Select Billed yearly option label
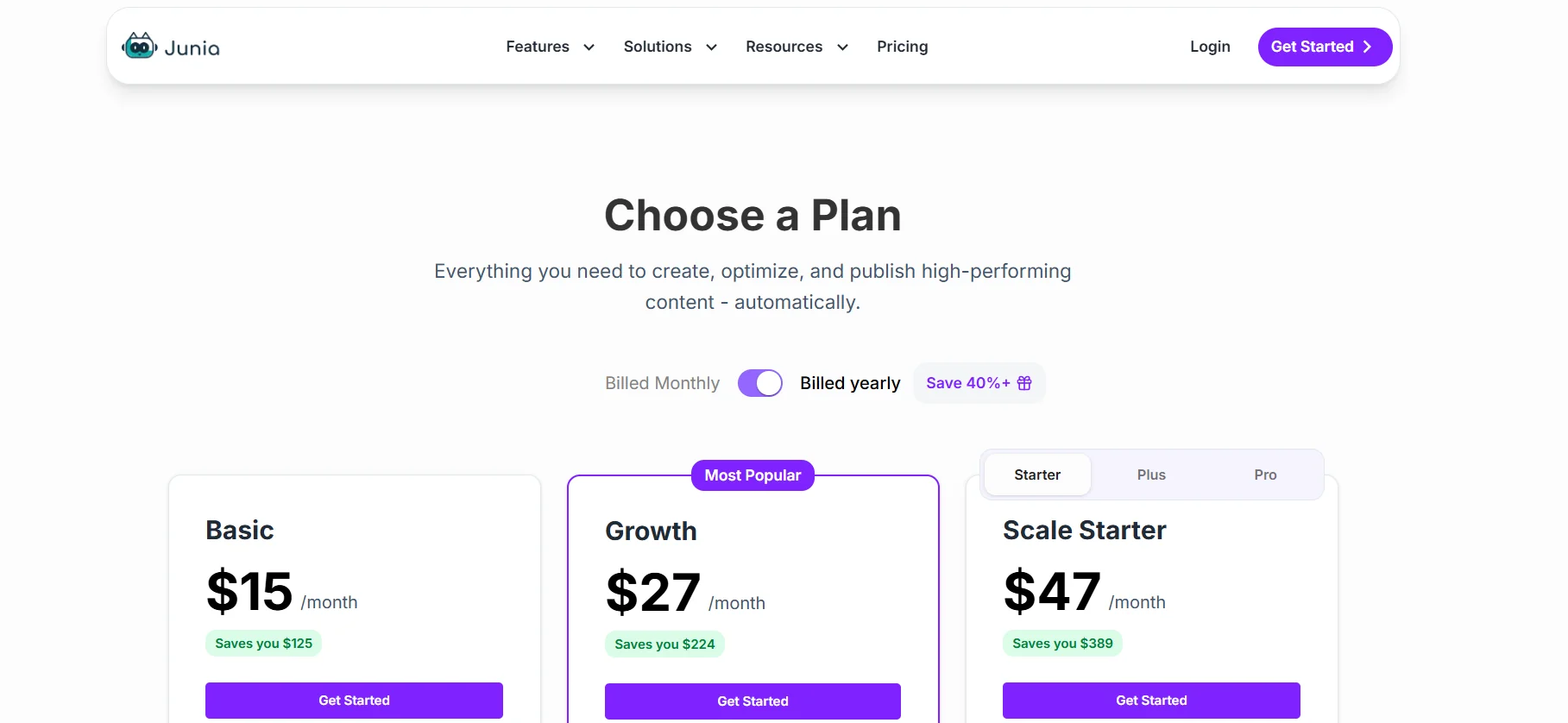The height and width of the screenshot is (723, 1568). (849, 383)
